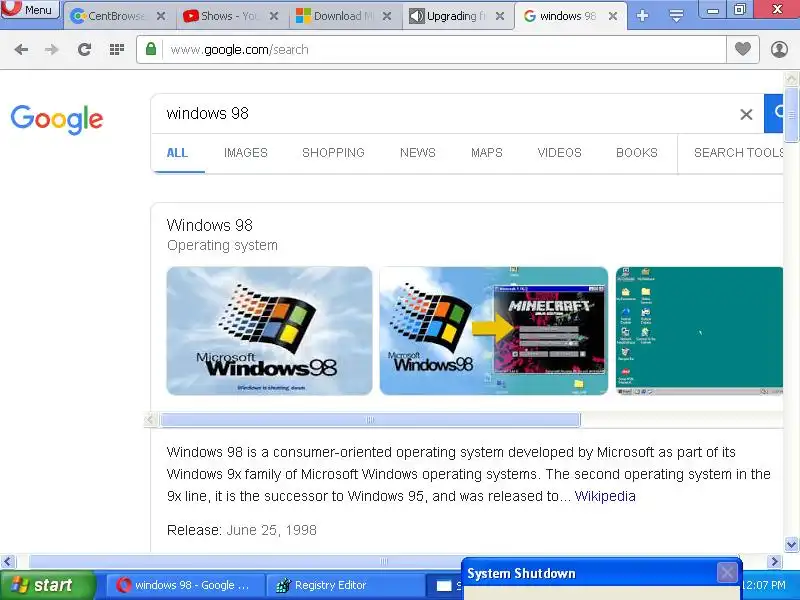
Task: Click the green security padlock icon
Action: pyautogui.click(x=151, y=49)
